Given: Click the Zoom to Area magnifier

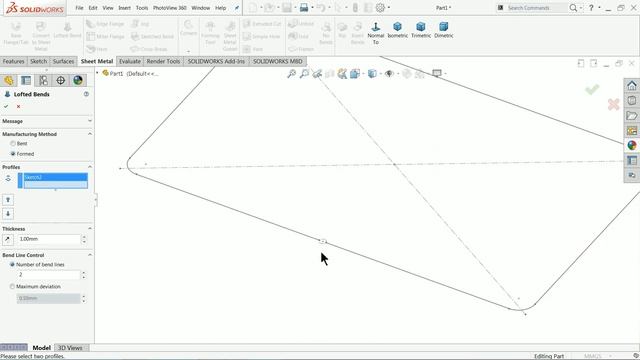Looking at the screenshot, I should [x=304, y=73].
